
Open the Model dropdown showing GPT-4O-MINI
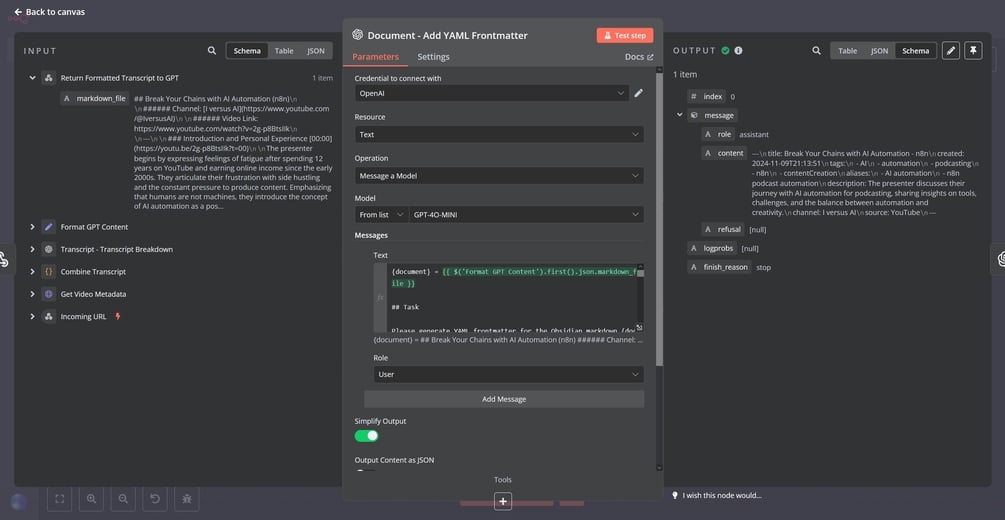(526, 215)
